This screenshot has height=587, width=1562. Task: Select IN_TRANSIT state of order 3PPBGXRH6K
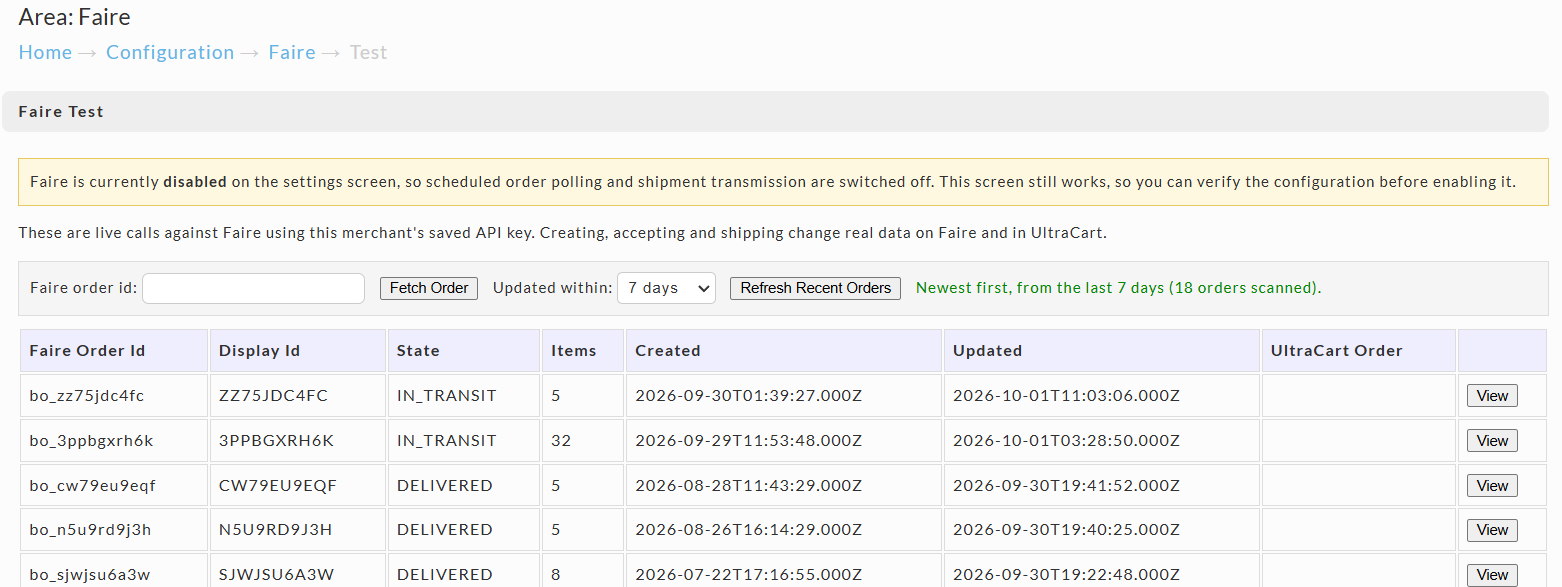tap(463, 441)
